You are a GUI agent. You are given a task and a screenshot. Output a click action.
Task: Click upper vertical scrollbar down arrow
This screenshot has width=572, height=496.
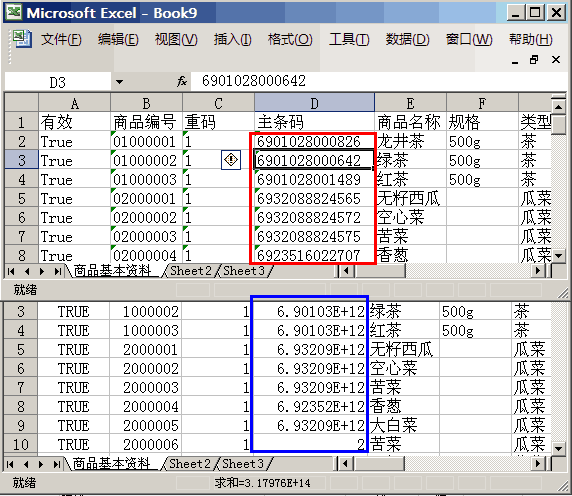coord(559,255)
